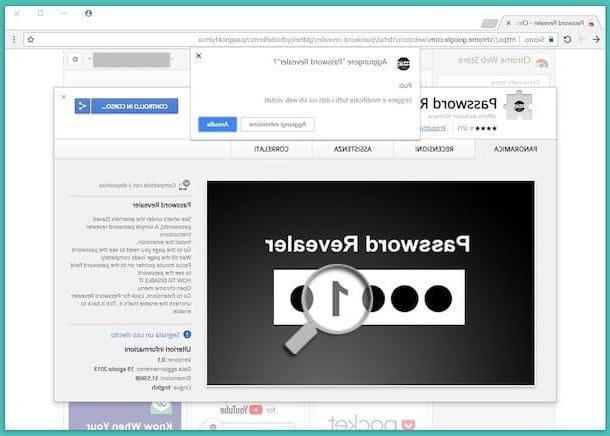
Task: Go to the previous page with the dark arrow
Action: pos(596,39)
